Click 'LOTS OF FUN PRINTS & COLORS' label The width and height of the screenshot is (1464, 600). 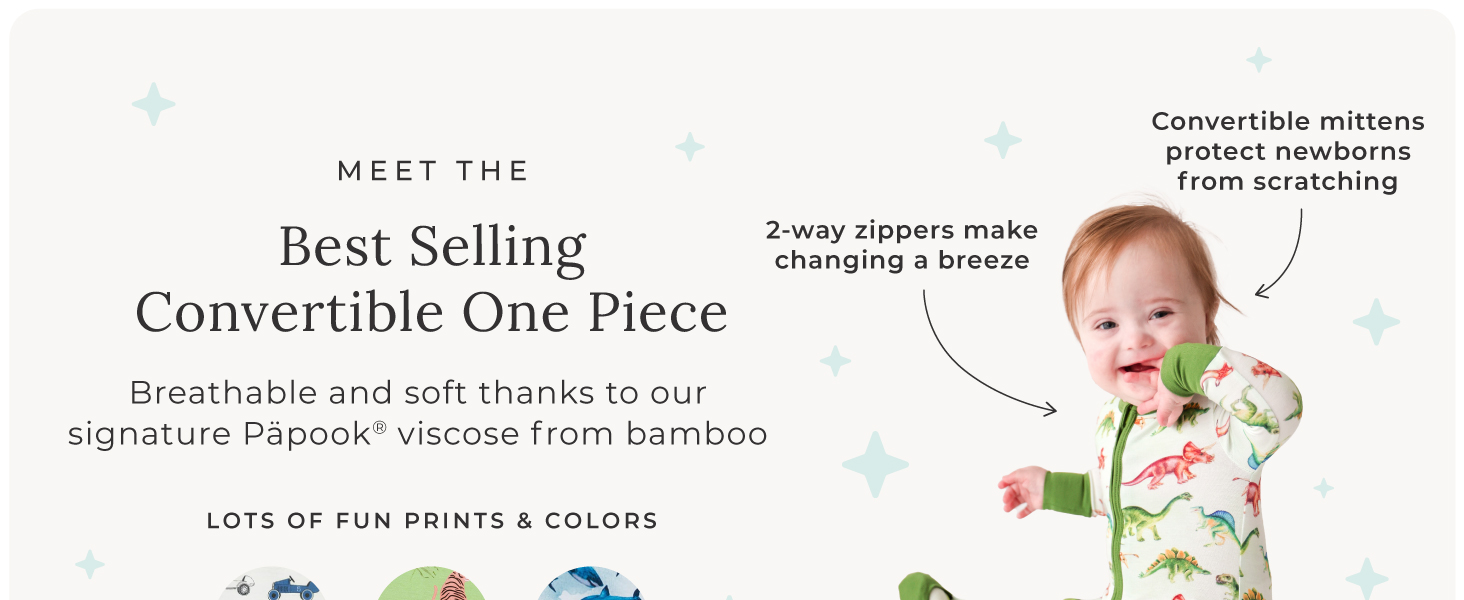click(432, 521)
